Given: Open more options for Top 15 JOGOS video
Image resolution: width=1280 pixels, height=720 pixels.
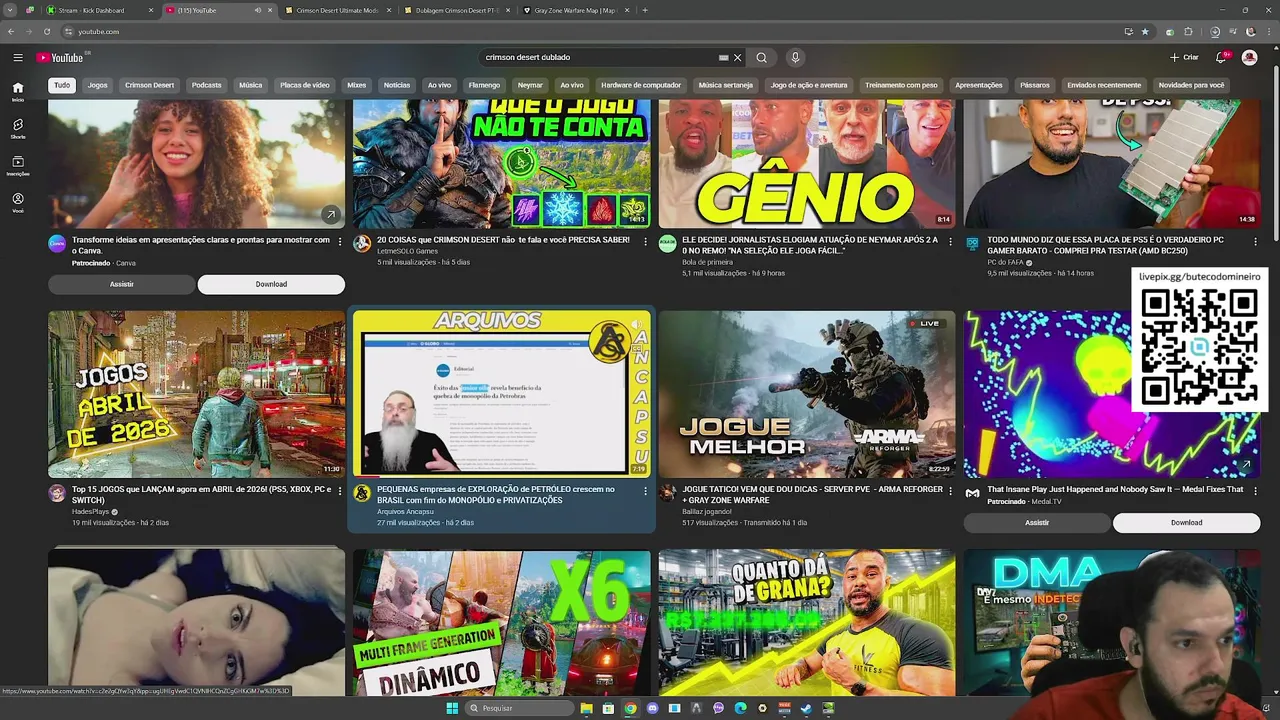Looking at the screenshot, I should click(340, 491).
